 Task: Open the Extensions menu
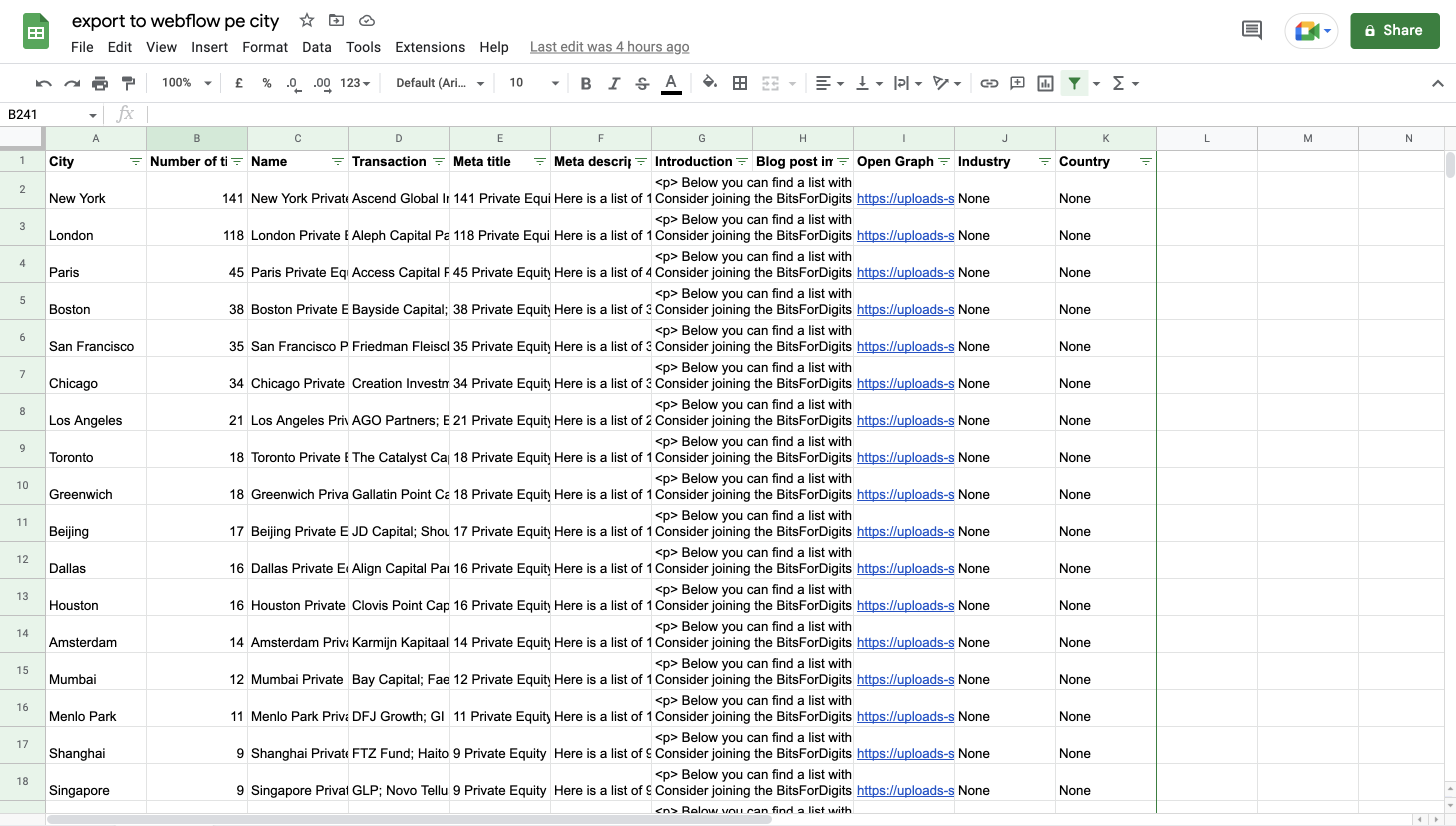(429, 47)
